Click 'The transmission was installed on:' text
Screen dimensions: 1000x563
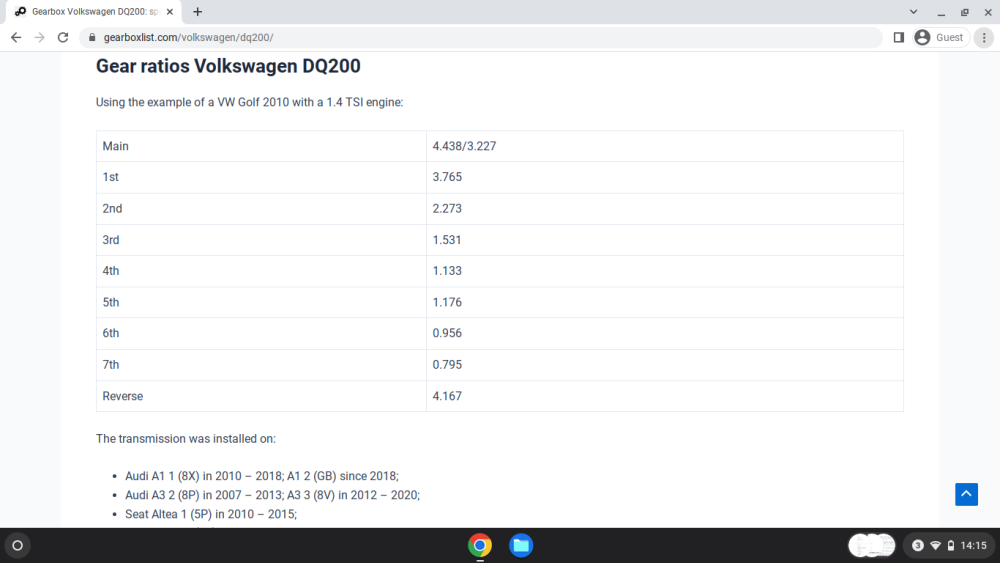(186, 439)
